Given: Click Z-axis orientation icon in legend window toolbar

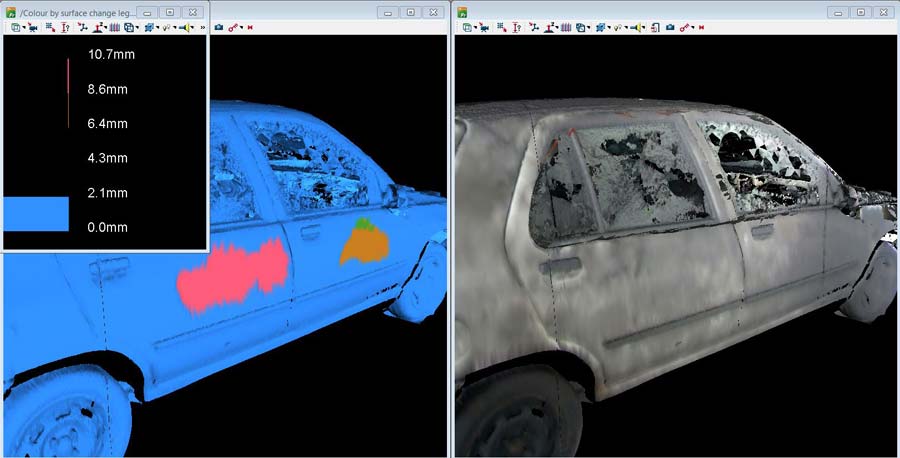Looking at the screenshot, I should [x=99, y=28].
